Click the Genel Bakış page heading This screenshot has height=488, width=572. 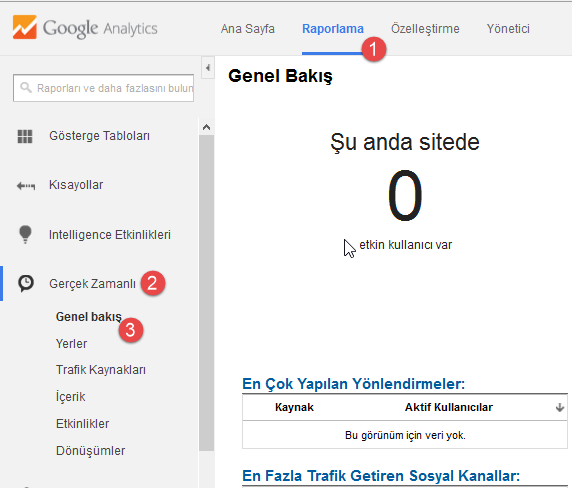(x=280, y=76)
